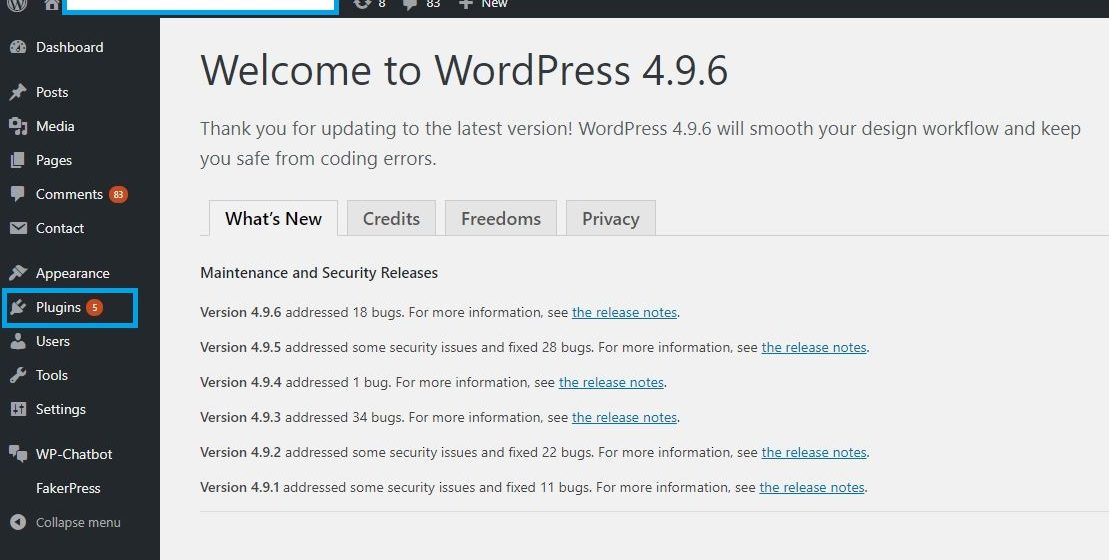Open release notes link for Version 4.9.4
1109x560 pixels.
(x=611, y=383)
